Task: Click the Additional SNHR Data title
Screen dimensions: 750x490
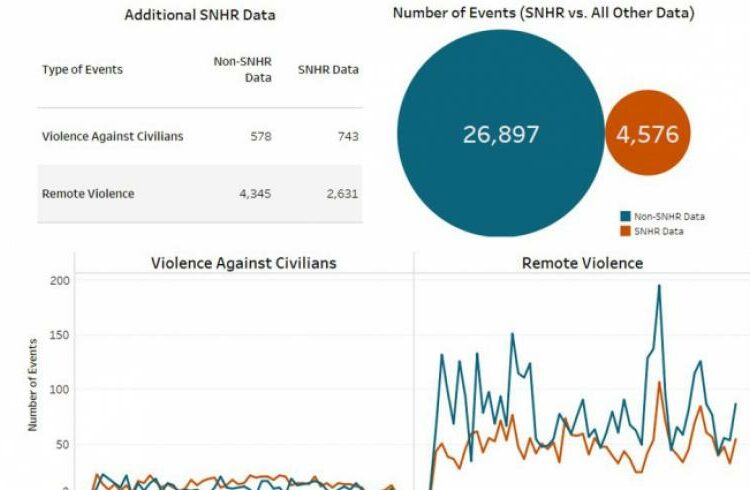Action: (x=199, y=15)
